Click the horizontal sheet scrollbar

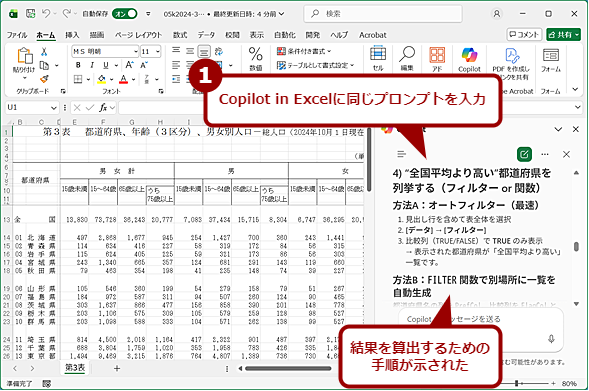tap(288, 368)
